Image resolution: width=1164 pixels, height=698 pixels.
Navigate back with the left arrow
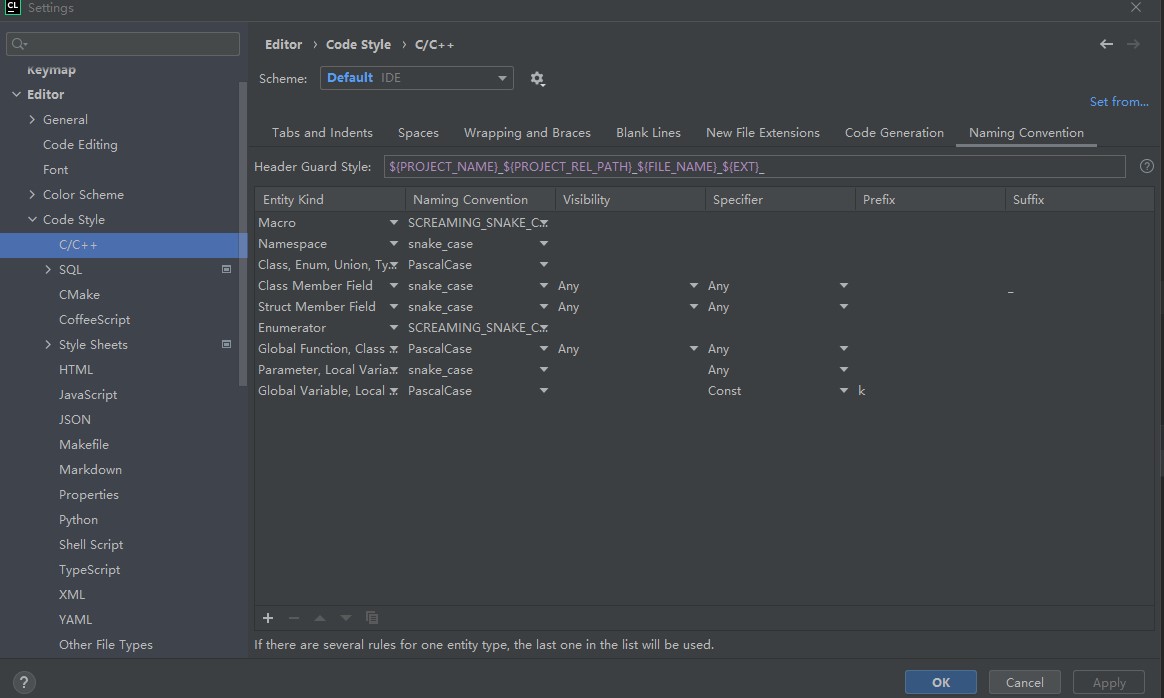pyautogui.click(x=1106, y=45)
